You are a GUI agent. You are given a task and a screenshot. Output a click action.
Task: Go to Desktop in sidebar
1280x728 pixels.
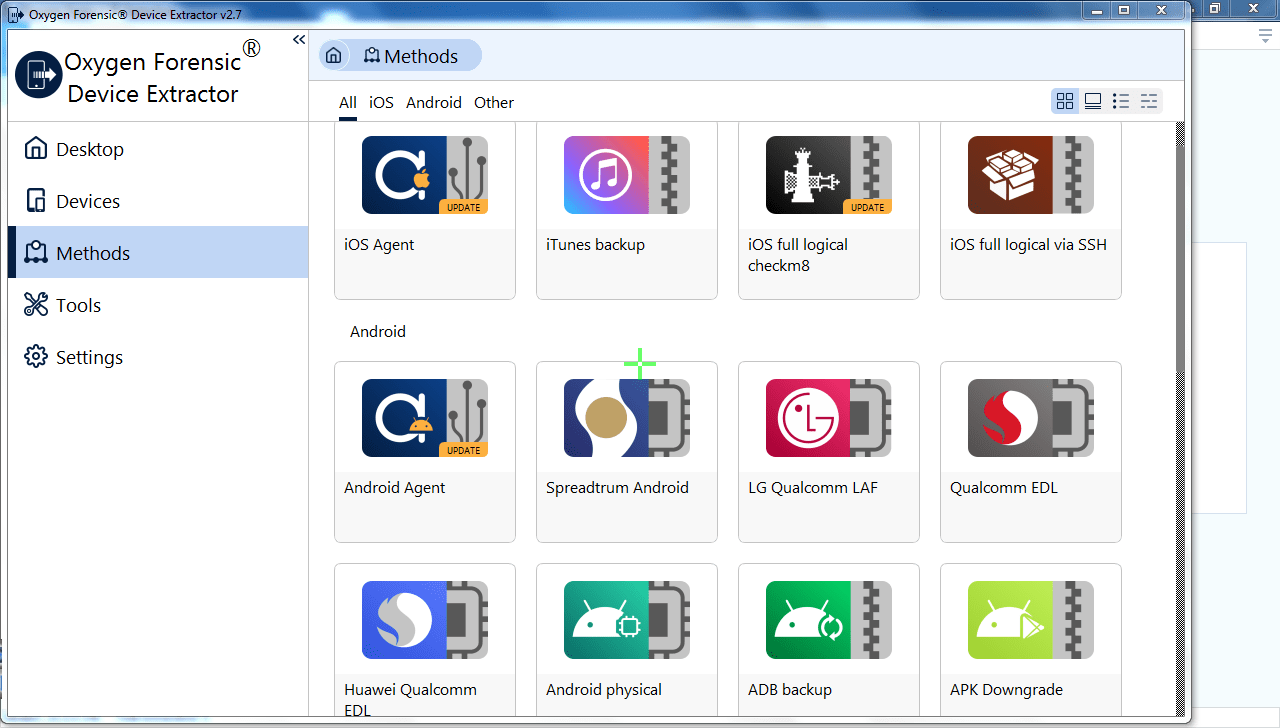158,149
